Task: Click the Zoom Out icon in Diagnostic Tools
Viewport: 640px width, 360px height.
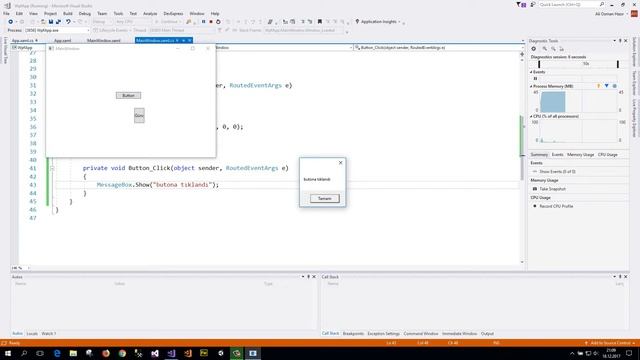Action: click(553, 49)
